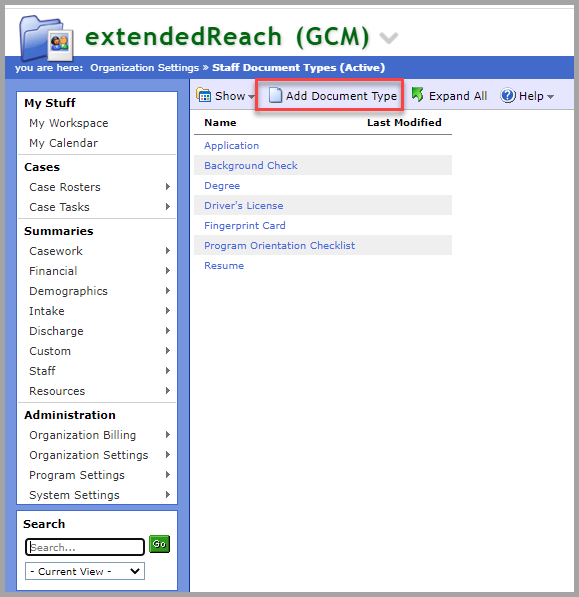Open the chevron dropdown beside extendedReach (GCM)
Image resolution: width=579 pixels, height=597 pixels.
(389, 38)
